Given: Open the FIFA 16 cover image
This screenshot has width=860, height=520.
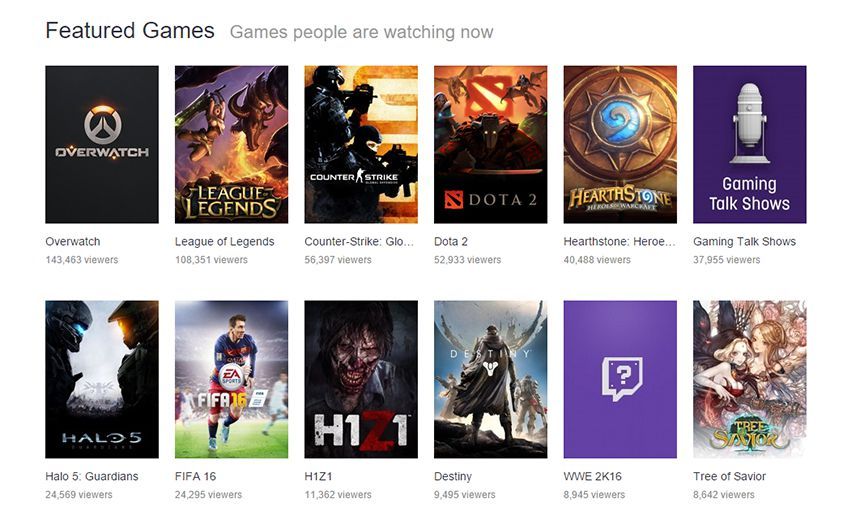Looking at the screenshot, I should click(x=231, y=379).
